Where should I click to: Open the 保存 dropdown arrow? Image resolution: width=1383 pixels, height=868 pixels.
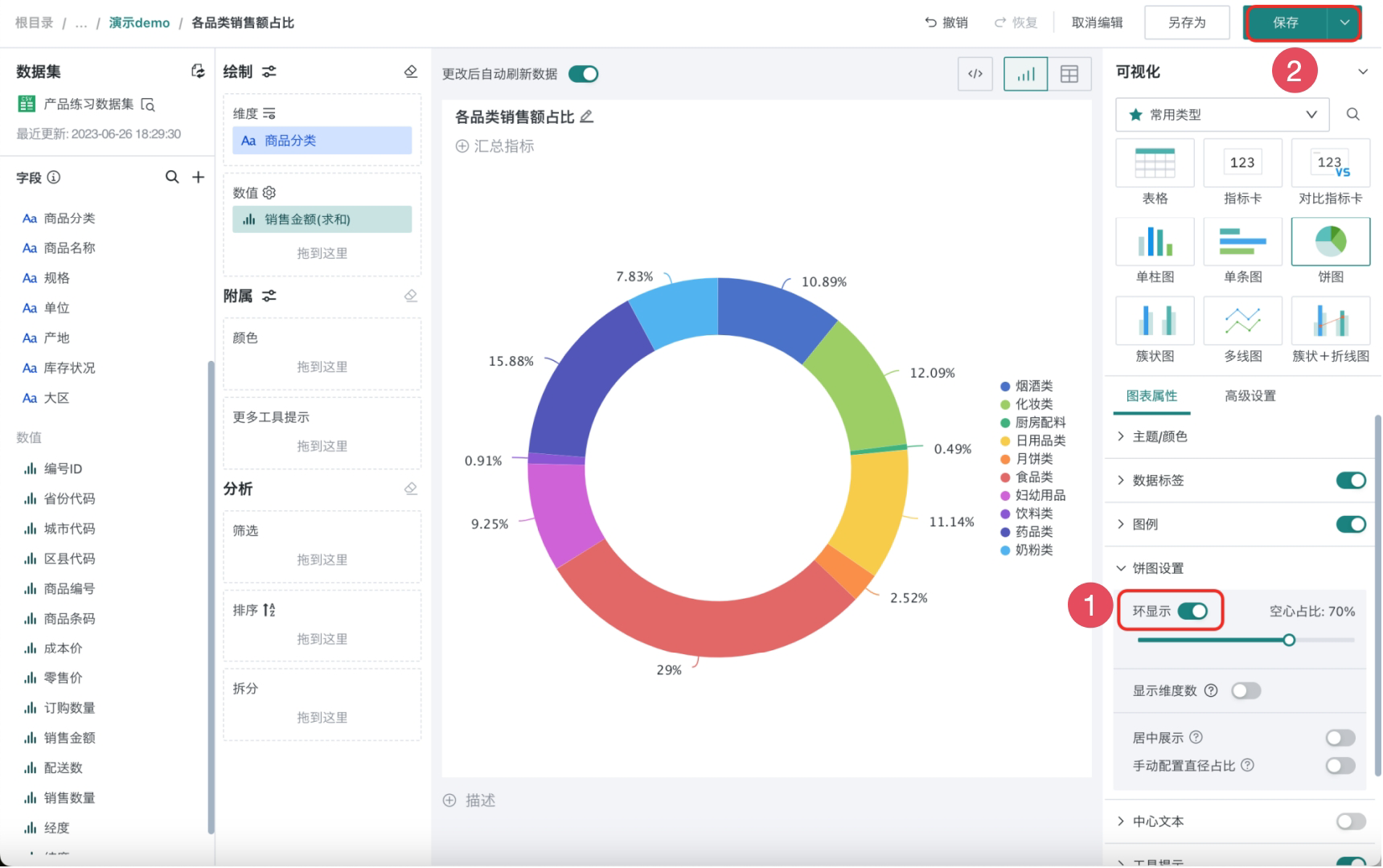(x=1344, y=23)
